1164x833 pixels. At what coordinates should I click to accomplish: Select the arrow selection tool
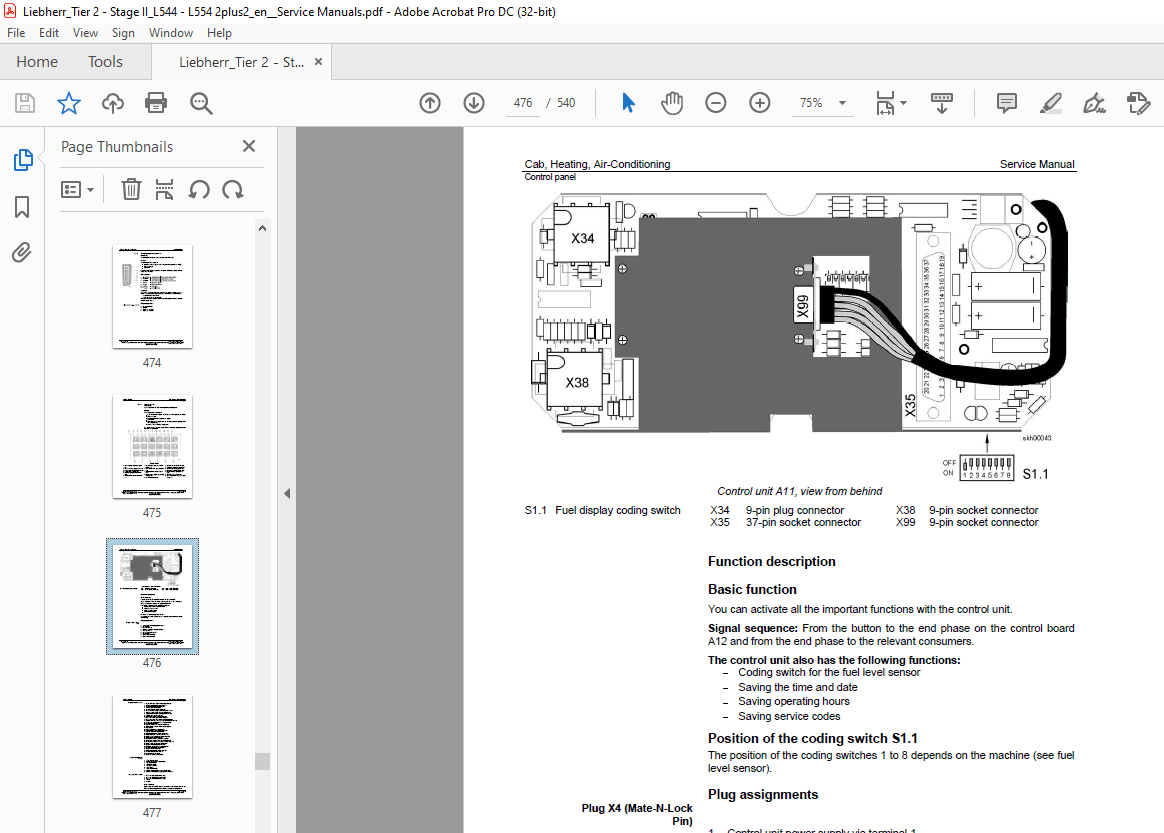(628, 103)
